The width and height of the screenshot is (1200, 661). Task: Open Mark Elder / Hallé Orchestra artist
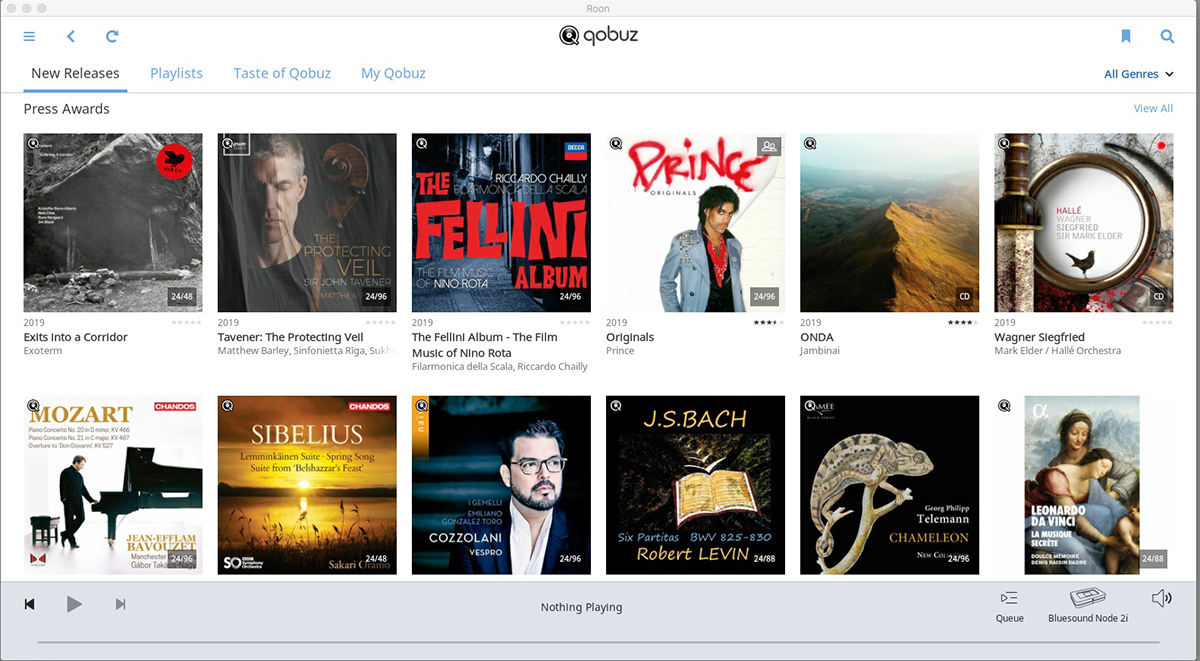coord(1058,351)
